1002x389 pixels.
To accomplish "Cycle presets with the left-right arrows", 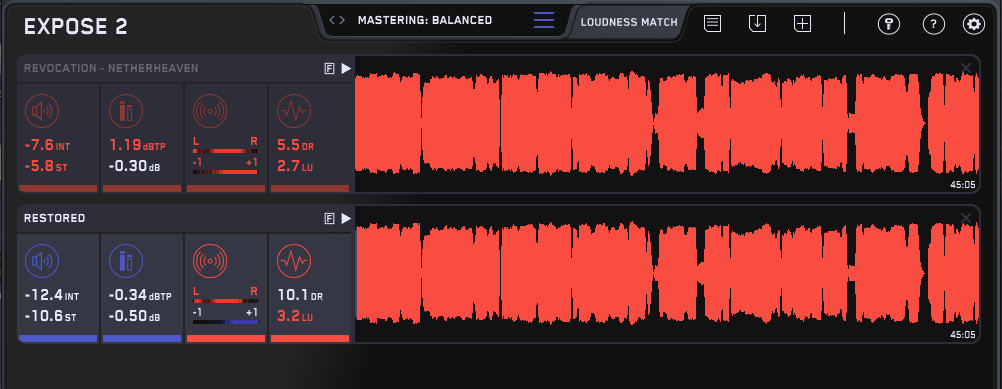I will click(337, 20).
